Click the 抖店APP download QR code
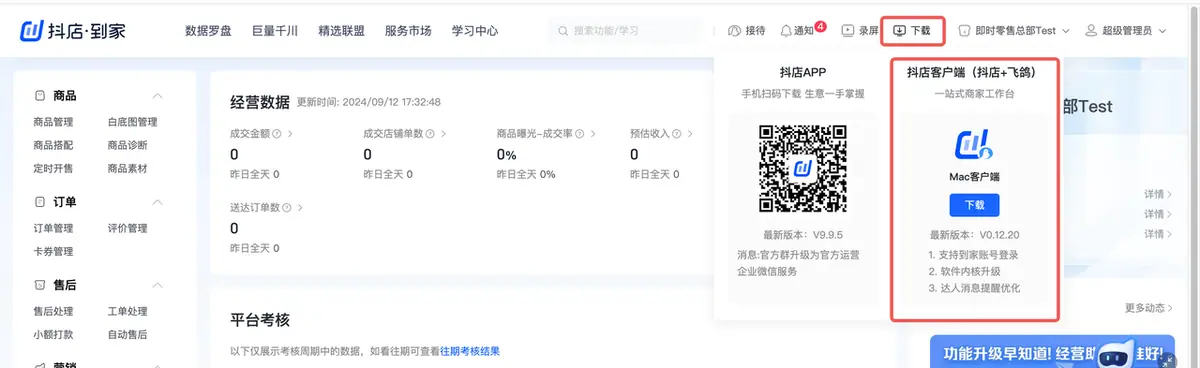Screen dimensions: 1200x368 [802, 168]
